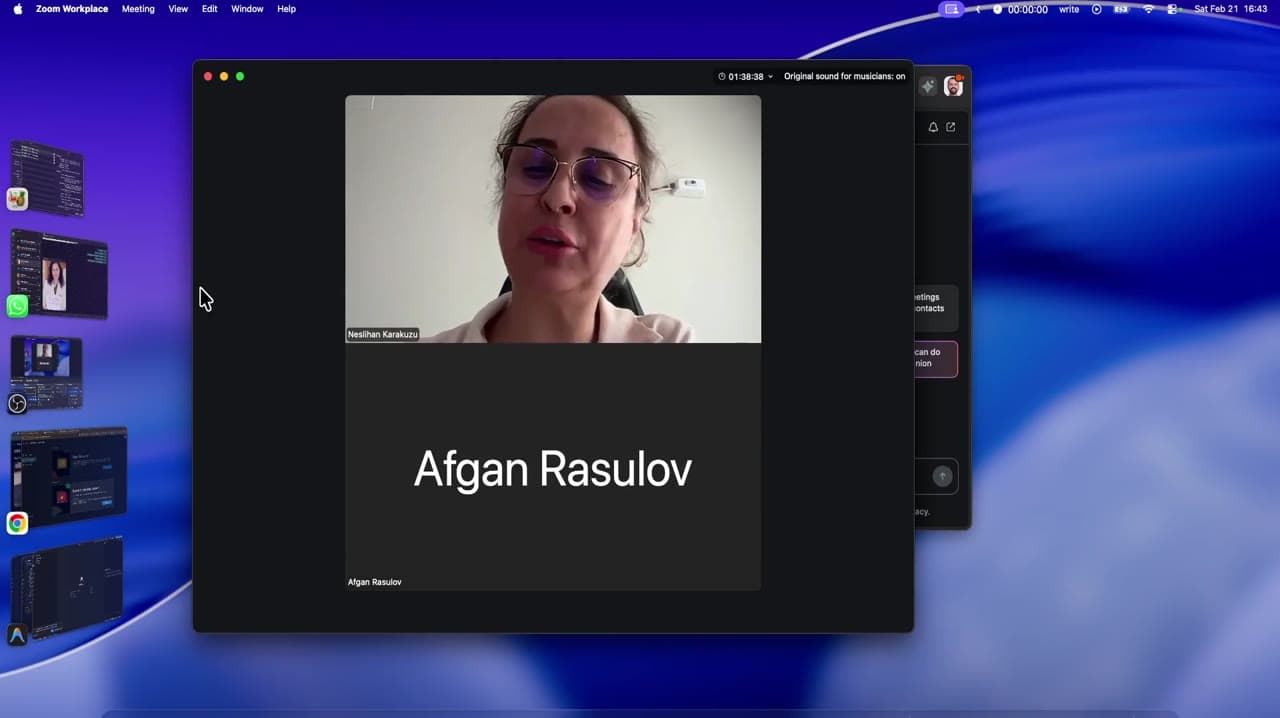Click the back chevron in the menu bar
The width and height of the screenshot is (1280, 718).
[977, 9]
